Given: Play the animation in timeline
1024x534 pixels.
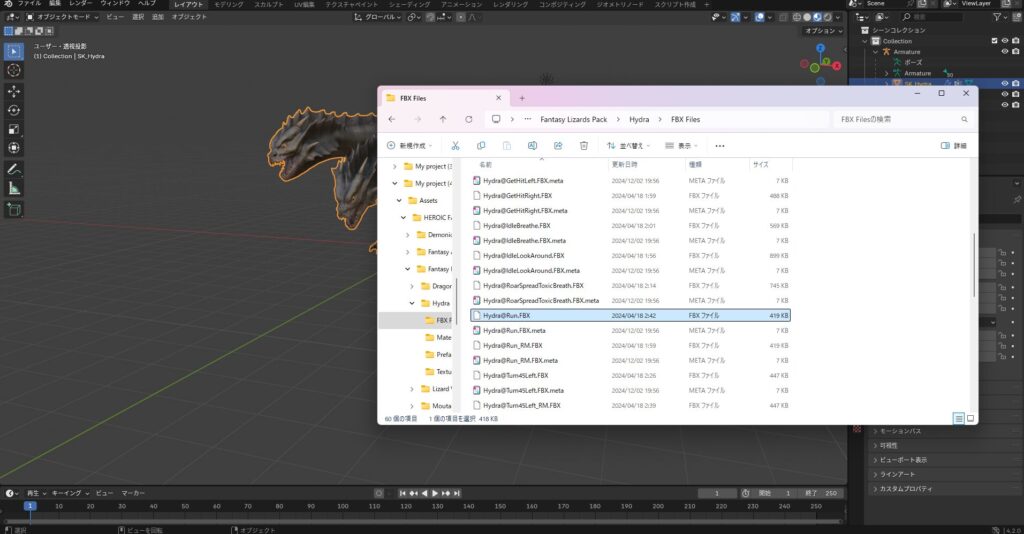Looking at the screenshot, I should 435,494.
